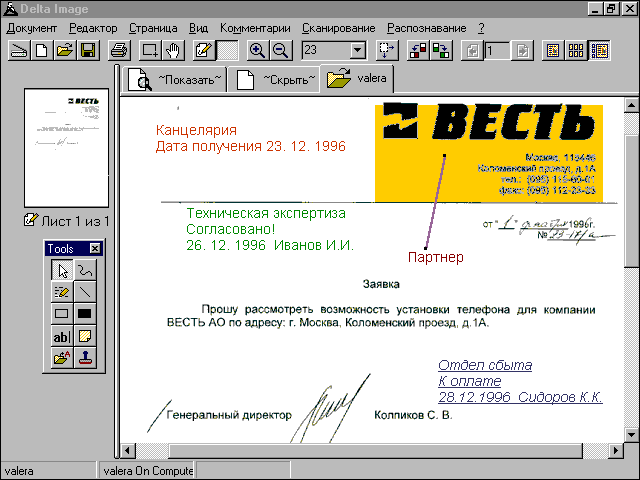Create a new blank document

(41, 51)
